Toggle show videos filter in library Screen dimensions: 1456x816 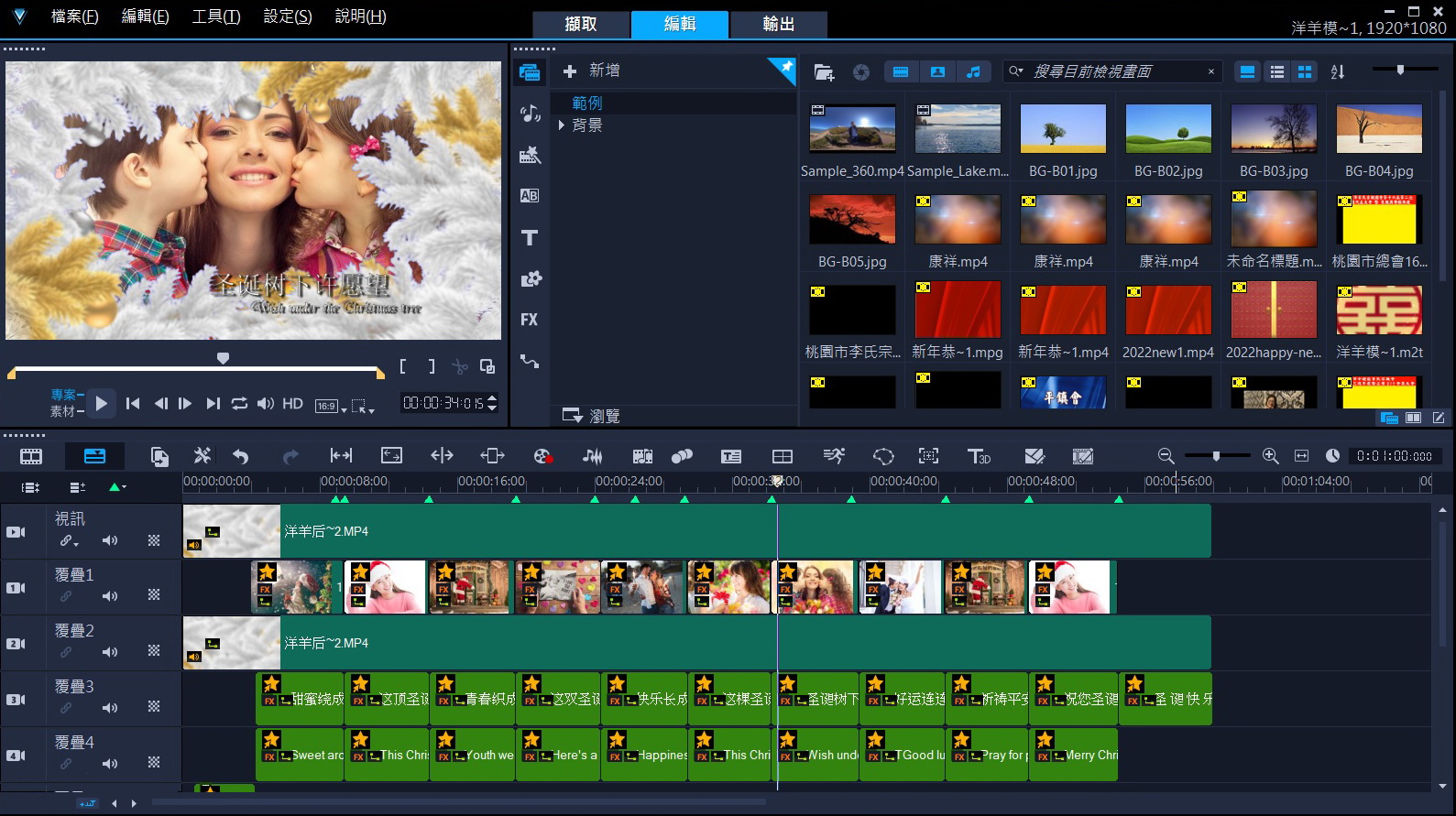click(902, 71)
